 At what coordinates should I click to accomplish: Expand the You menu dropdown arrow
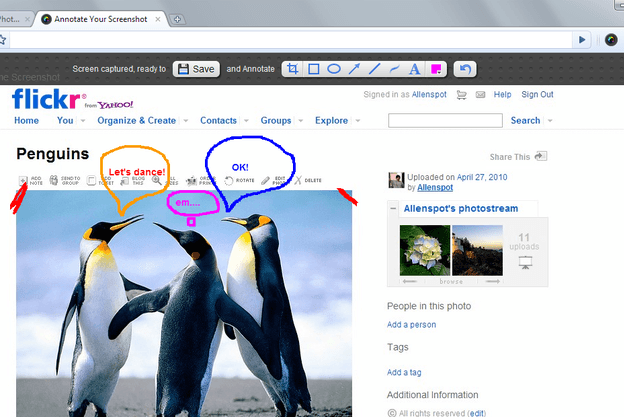point(83,121)
